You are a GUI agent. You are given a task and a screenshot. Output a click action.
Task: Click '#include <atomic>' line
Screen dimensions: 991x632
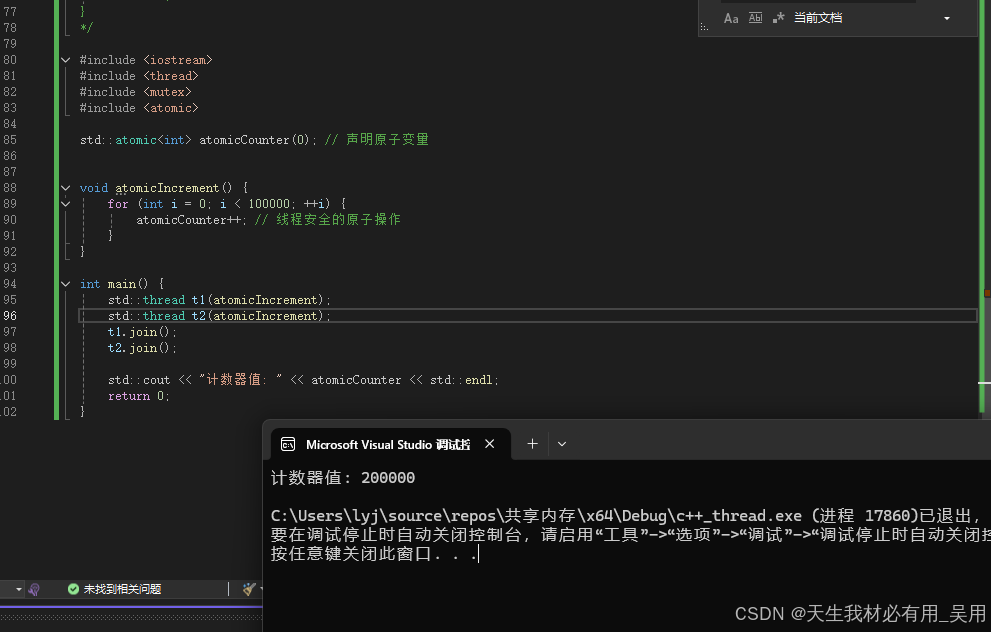click(139, 108)
